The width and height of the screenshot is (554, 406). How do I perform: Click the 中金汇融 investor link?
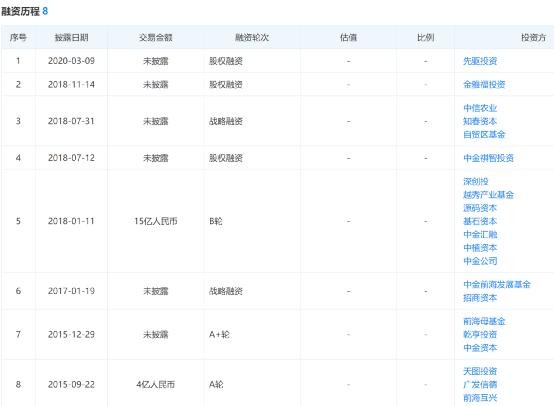click(x=480, y=234)
